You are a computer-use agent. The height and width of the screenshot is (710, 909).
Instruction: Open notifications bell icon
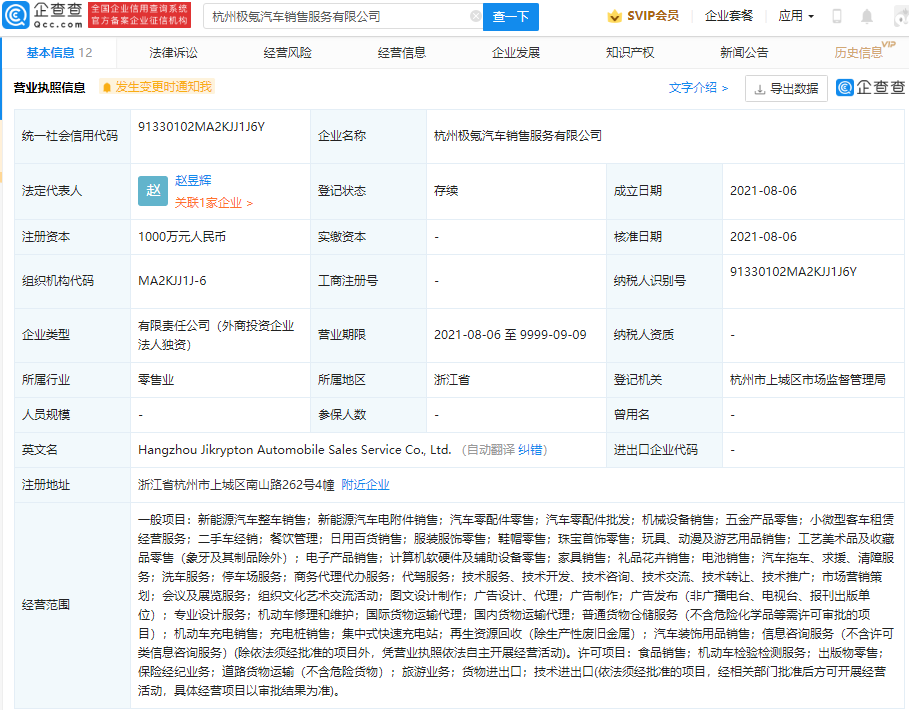point(867,16)
